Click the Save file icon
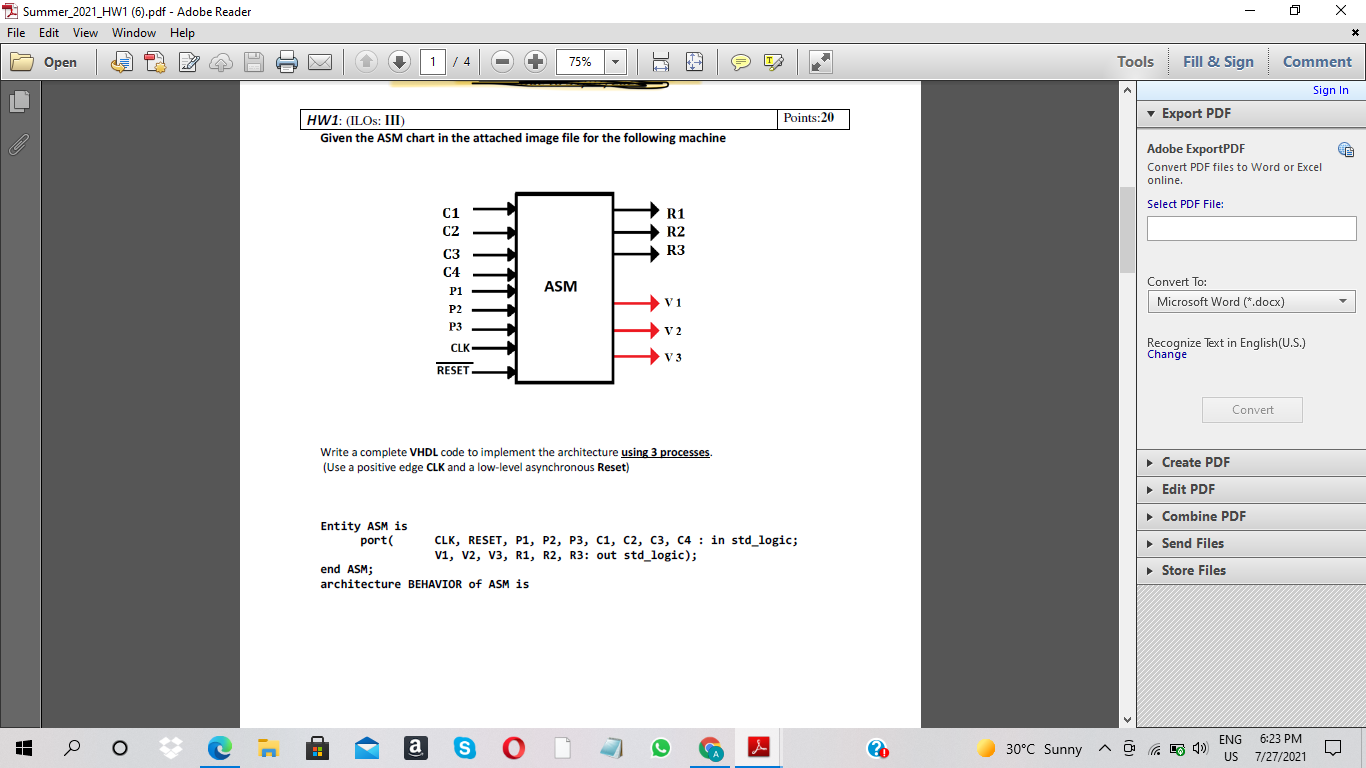The height and width of the screenshot is (768, 1366). pyautogui.click(x=254, y=61)
